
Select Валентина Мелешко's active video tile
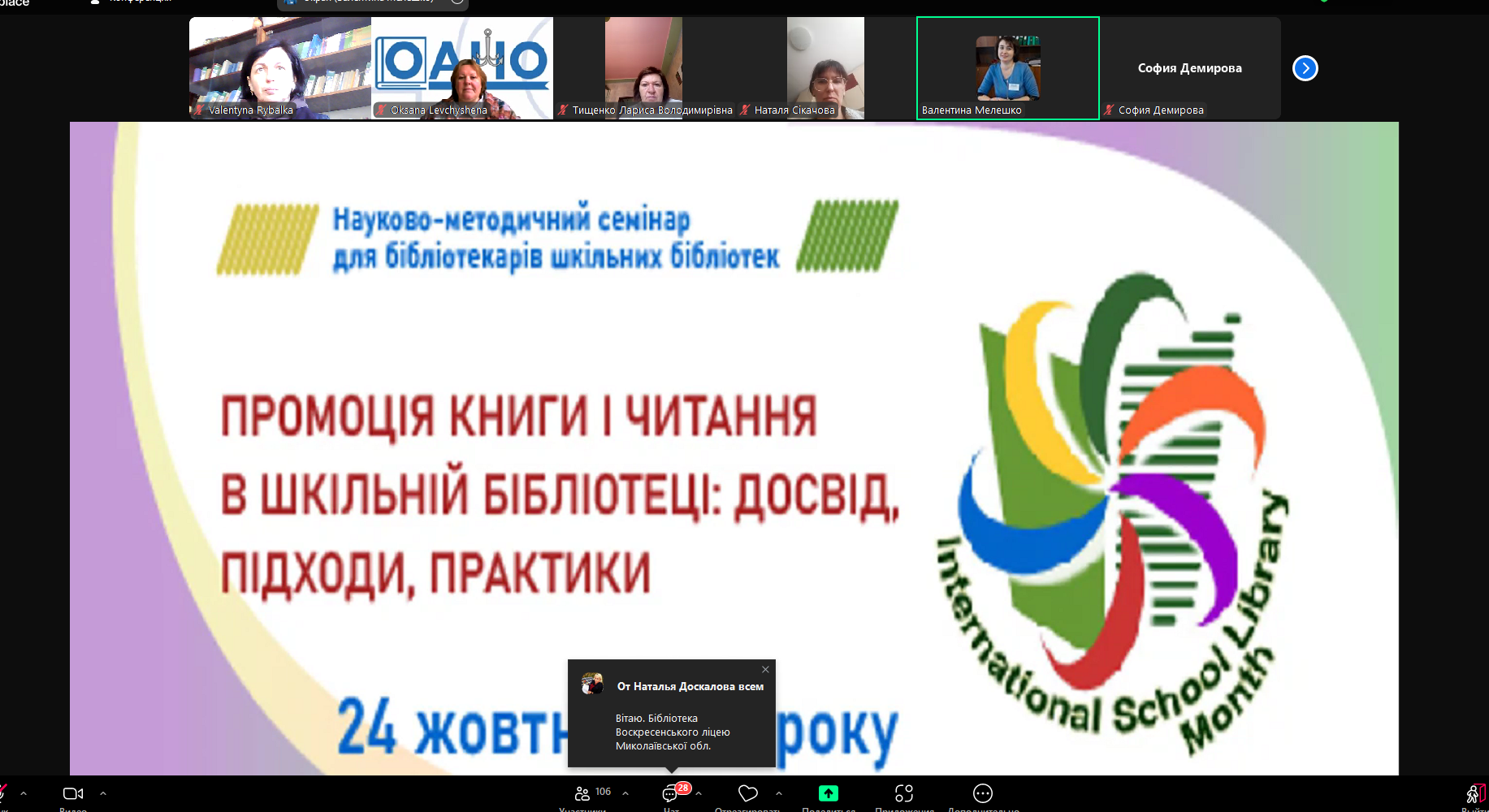[x=1008, y=68]
